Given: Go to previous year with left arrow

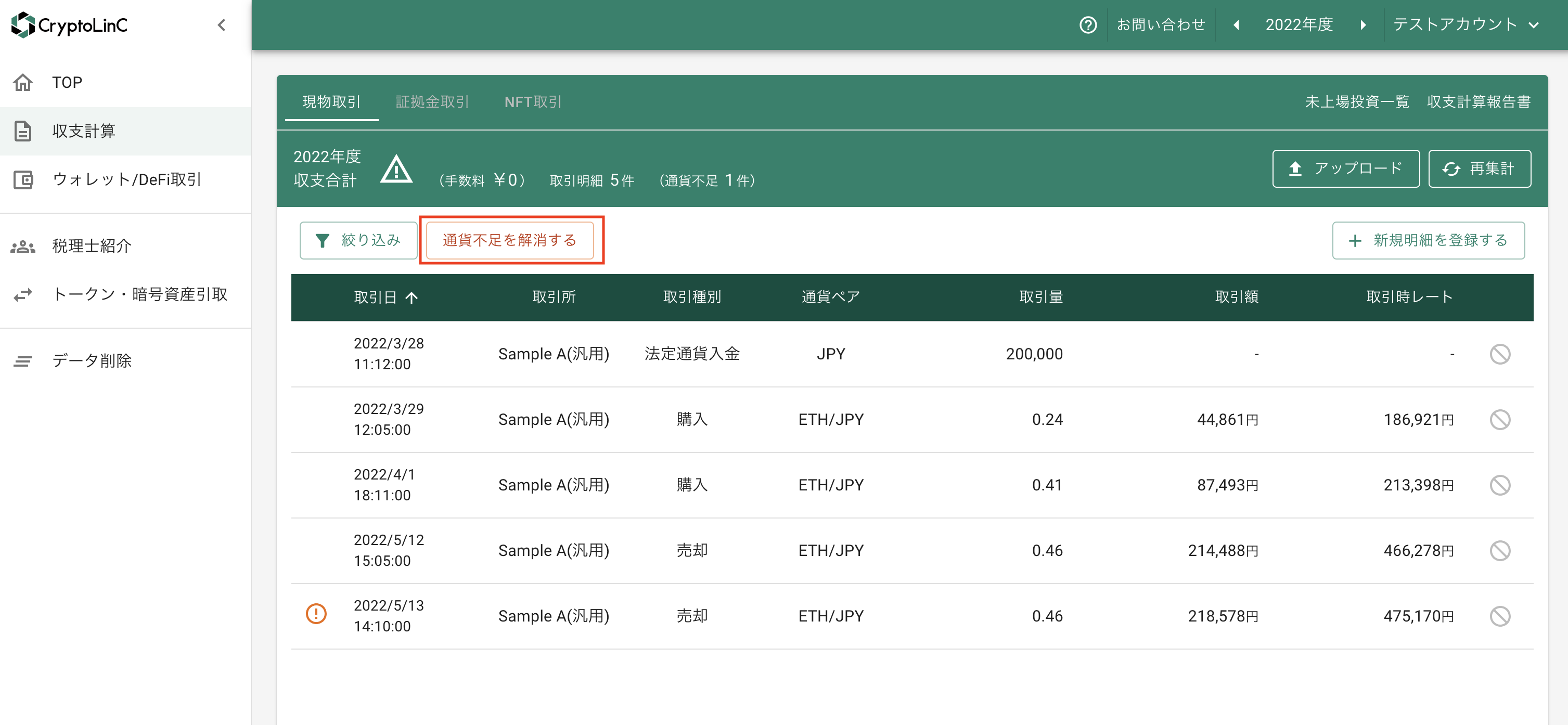Looking at the screenshot, I should (1236, 24).
